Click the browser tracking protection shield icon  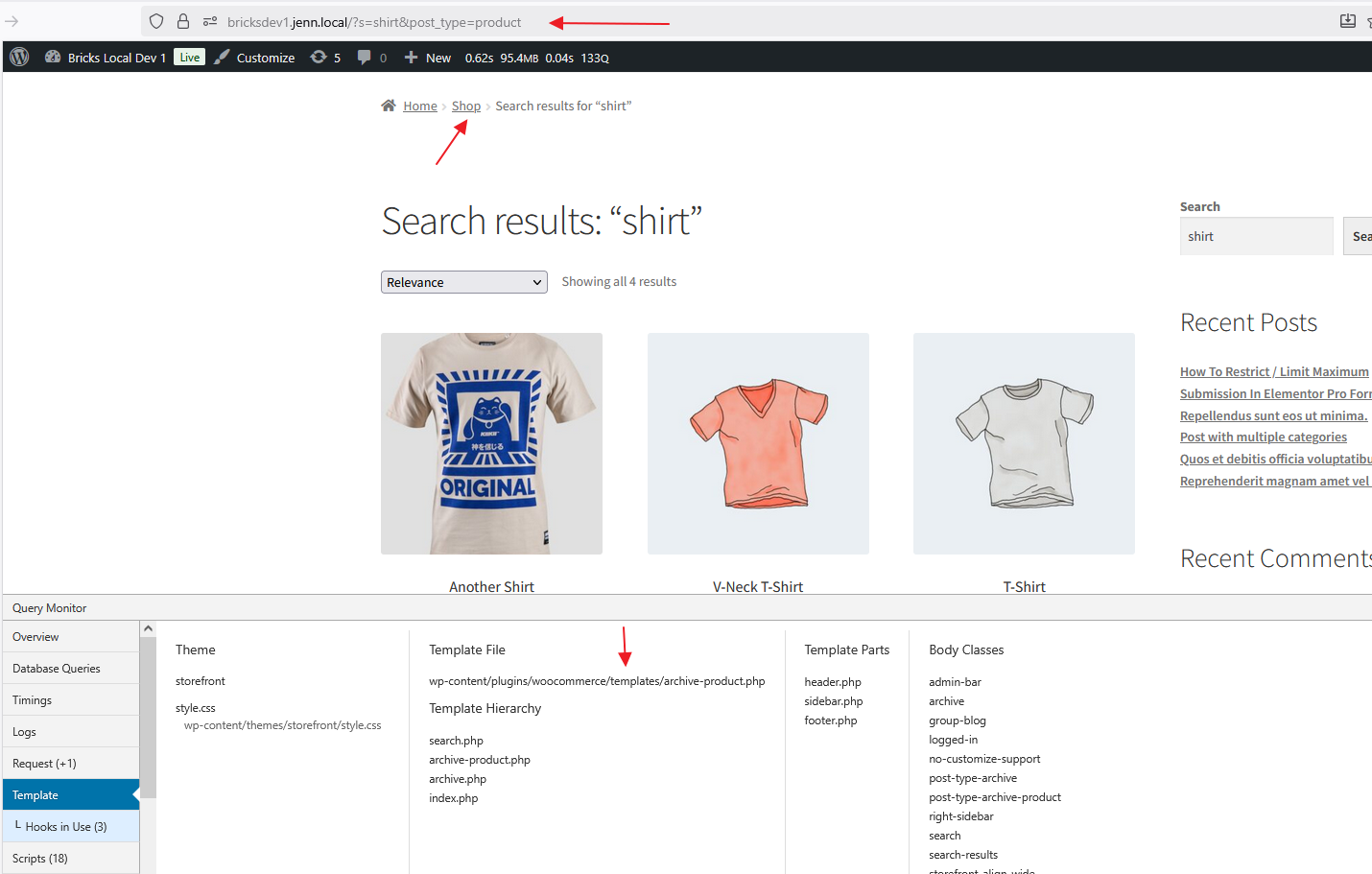[156, 21]
